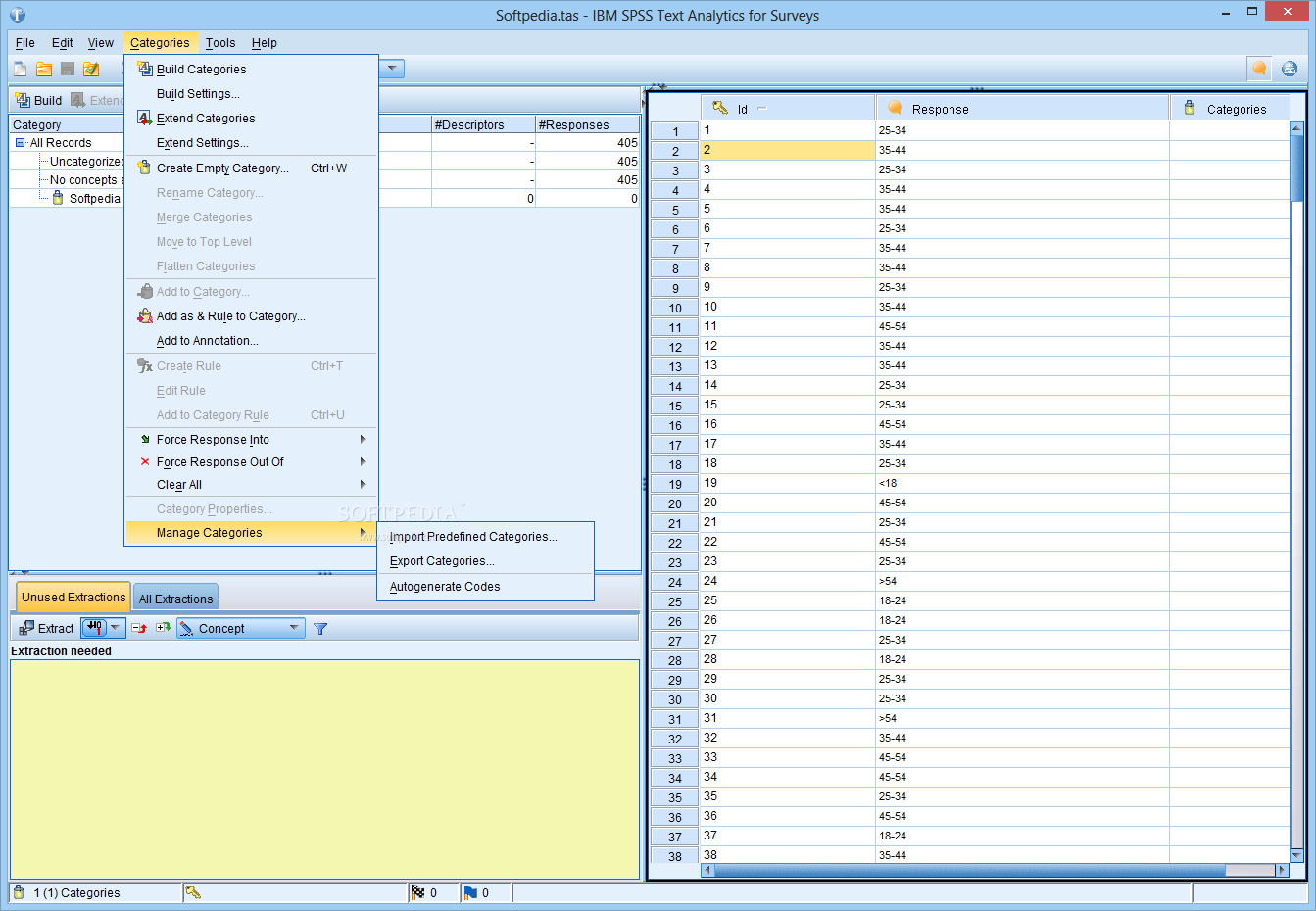Screen dimensions: 1316x911
Task: Click the categories bucket icon in status bar
Action: pyautogui.click(x=19, y=892)
